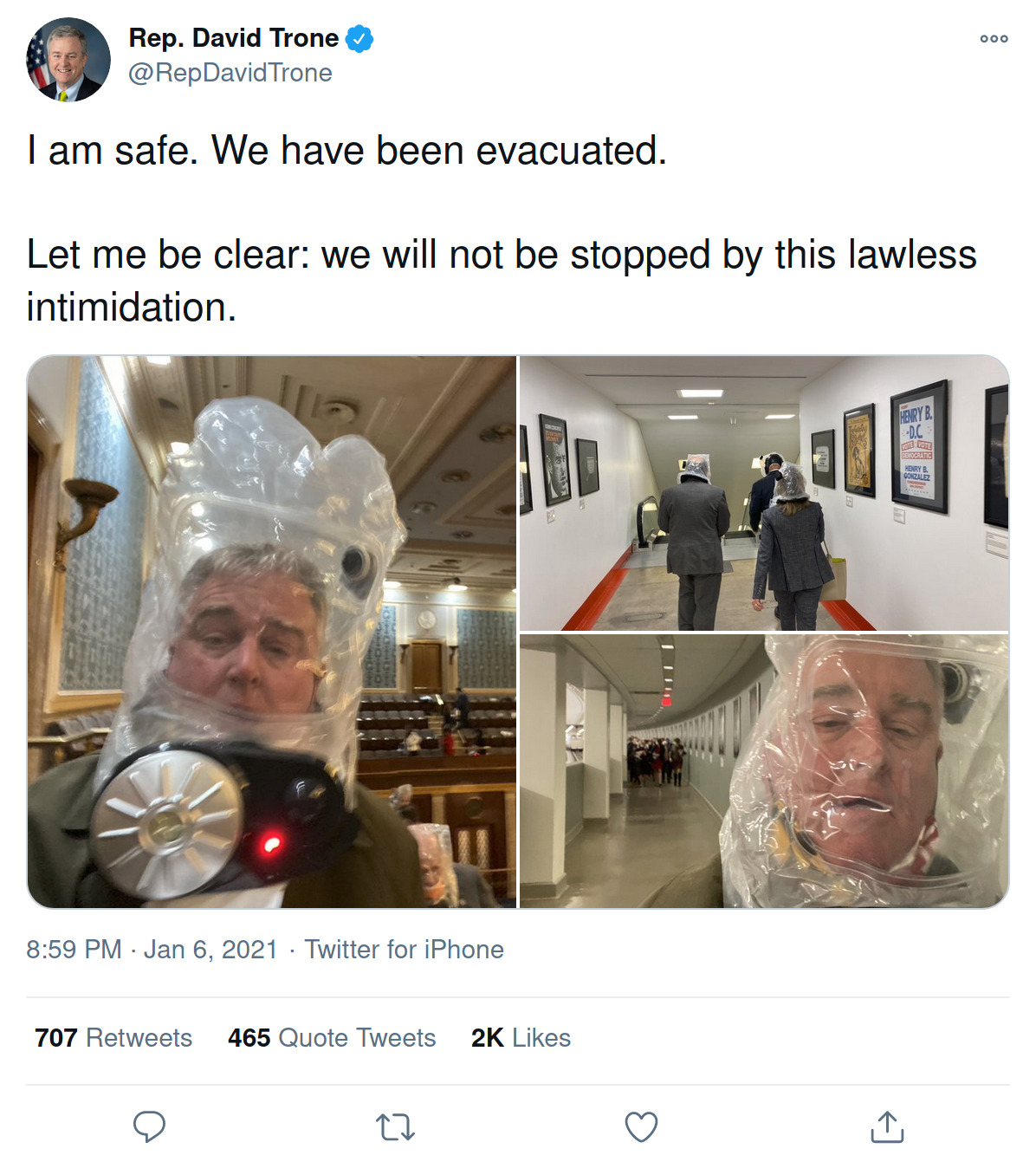Click the Twitter for iPhone source link
The width and height of the screenshot is (1036, 1168).
[x=404, y=950]
